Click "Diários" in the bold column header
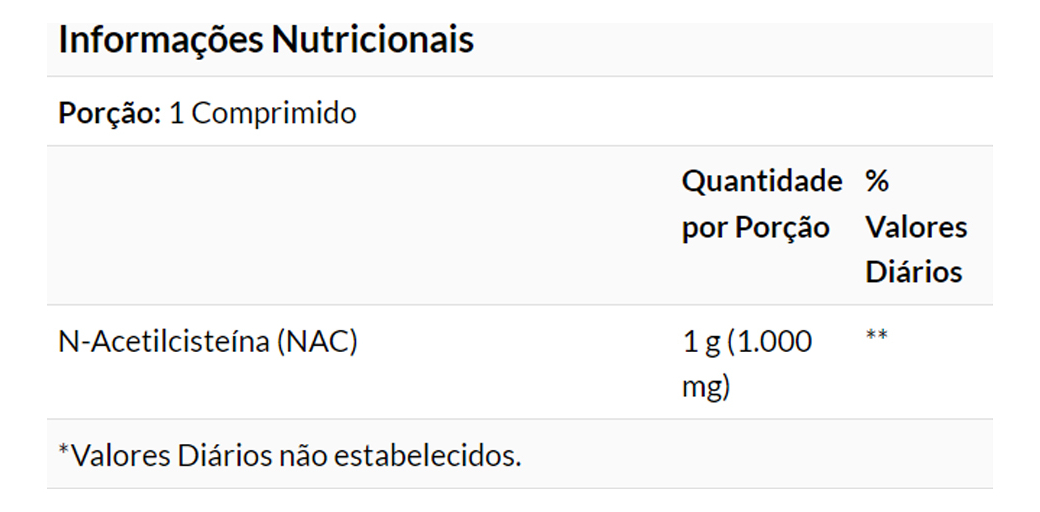The image size is (1040, 512). point(914,272)
